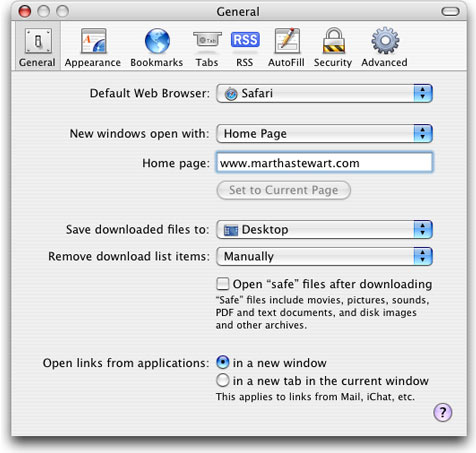Select "in a new window" radio option
476x453 pixels.
click(x=223, y=362)
